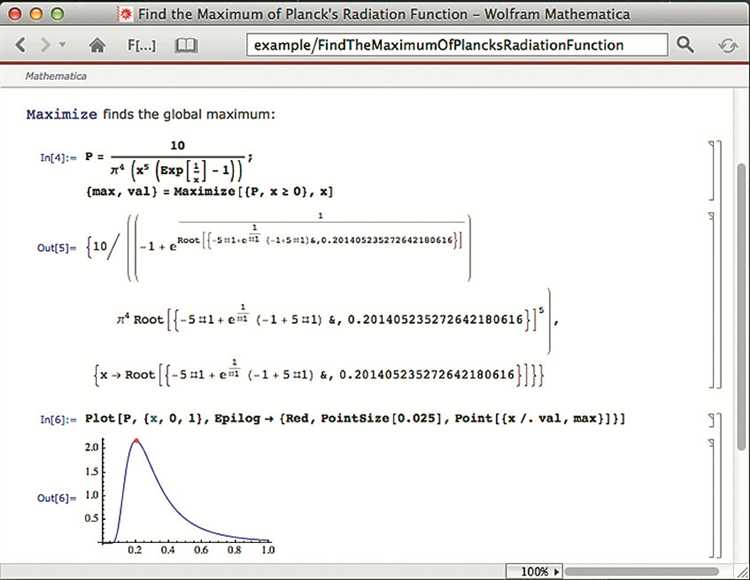Select the In[6] cell bracket
Viewport: 750px width, 580px height.
pyautogui.click(x=712, y=421)
